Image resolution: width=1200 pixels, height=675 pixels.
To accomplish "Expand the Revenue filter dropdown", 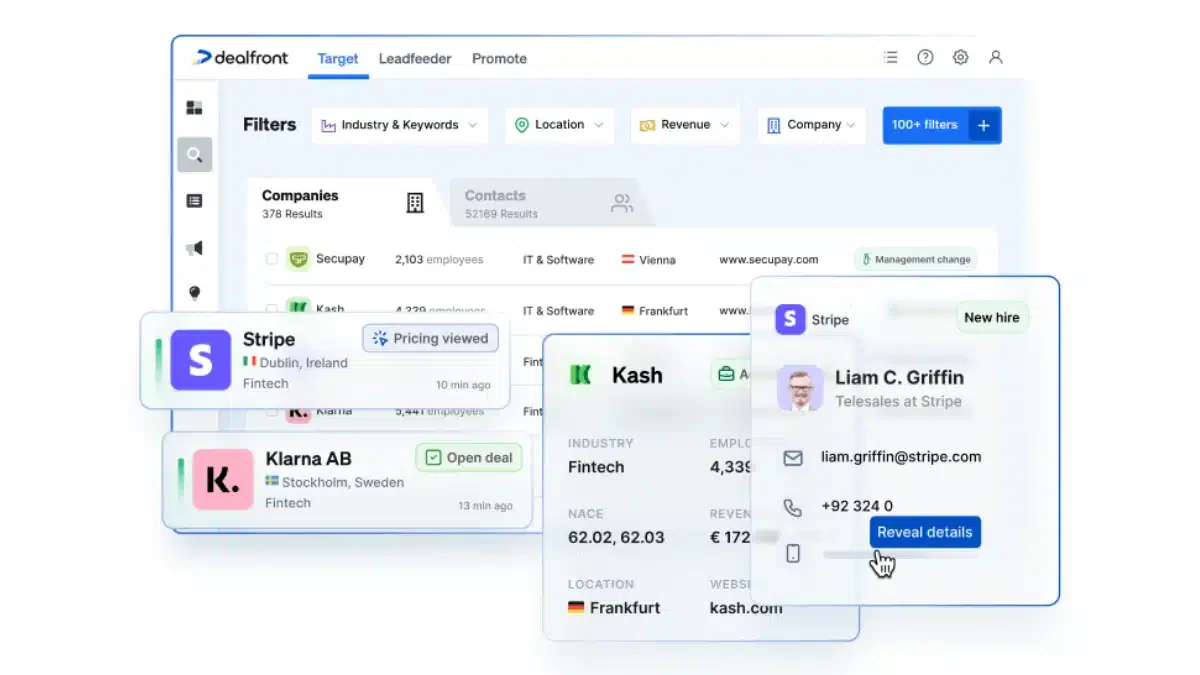I will coord(685,125).
